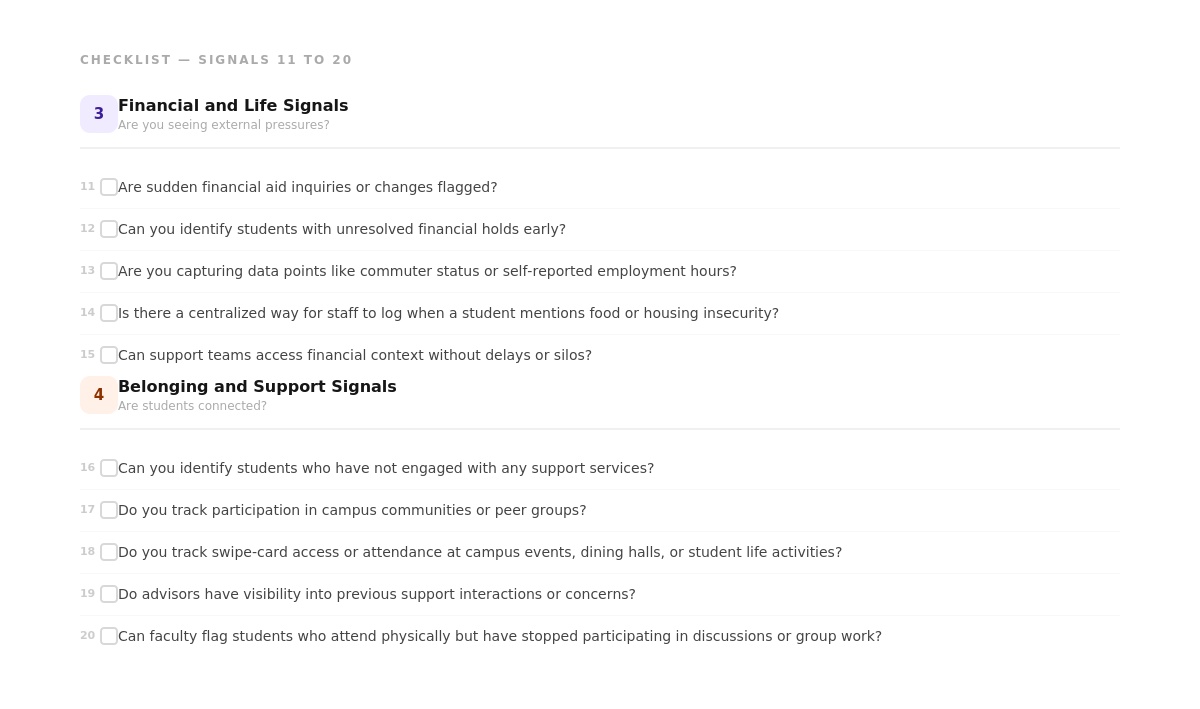Viewport: 1200px width, 709px height.
Task: Tick the unresolved financial holds checkbox
Action: 109,229
